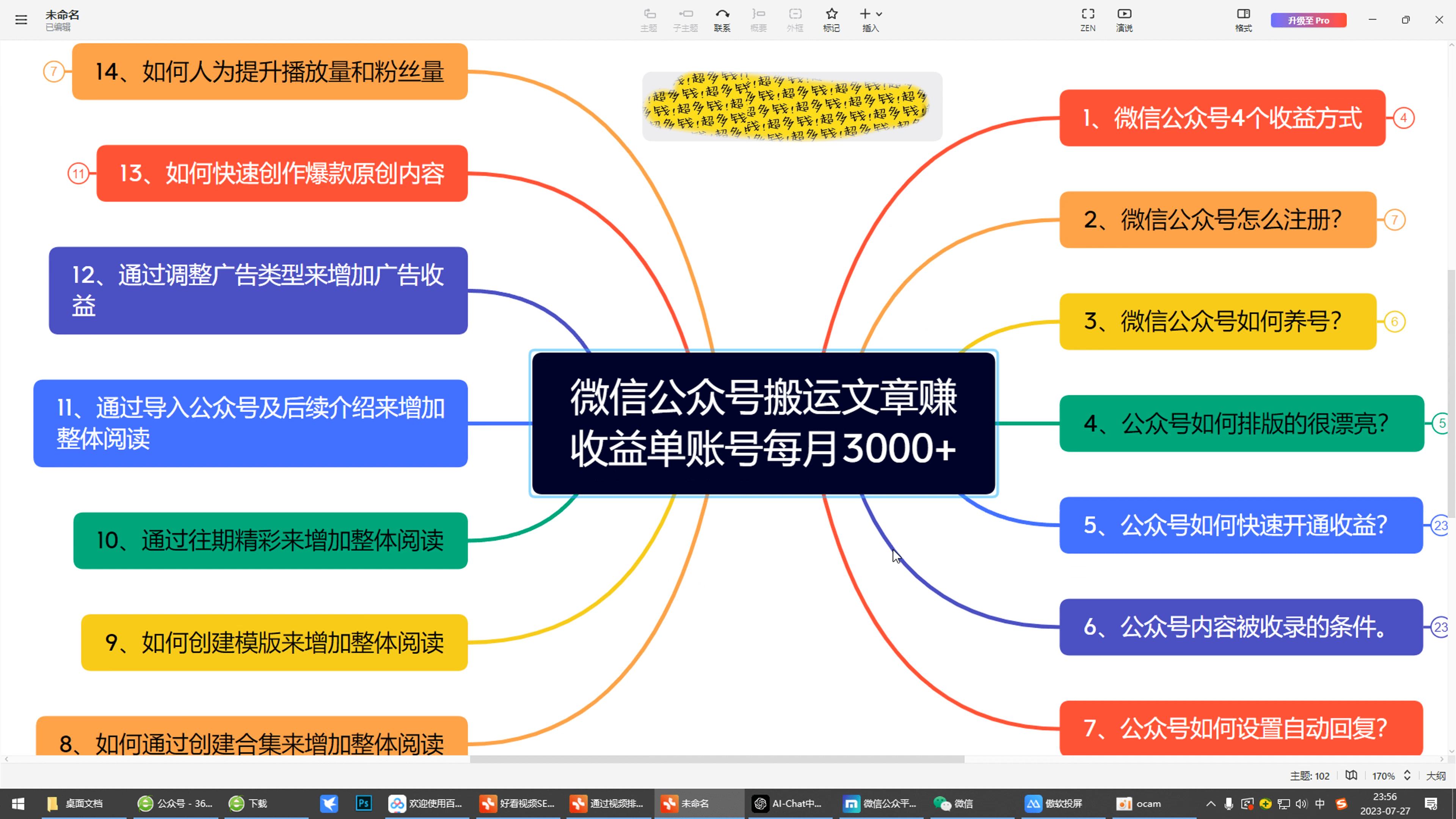This screenshot has width=1456, height=819.
Task: Select topic 7、公众号如何设置自动回复?
Action: [x=1241, y=728]
